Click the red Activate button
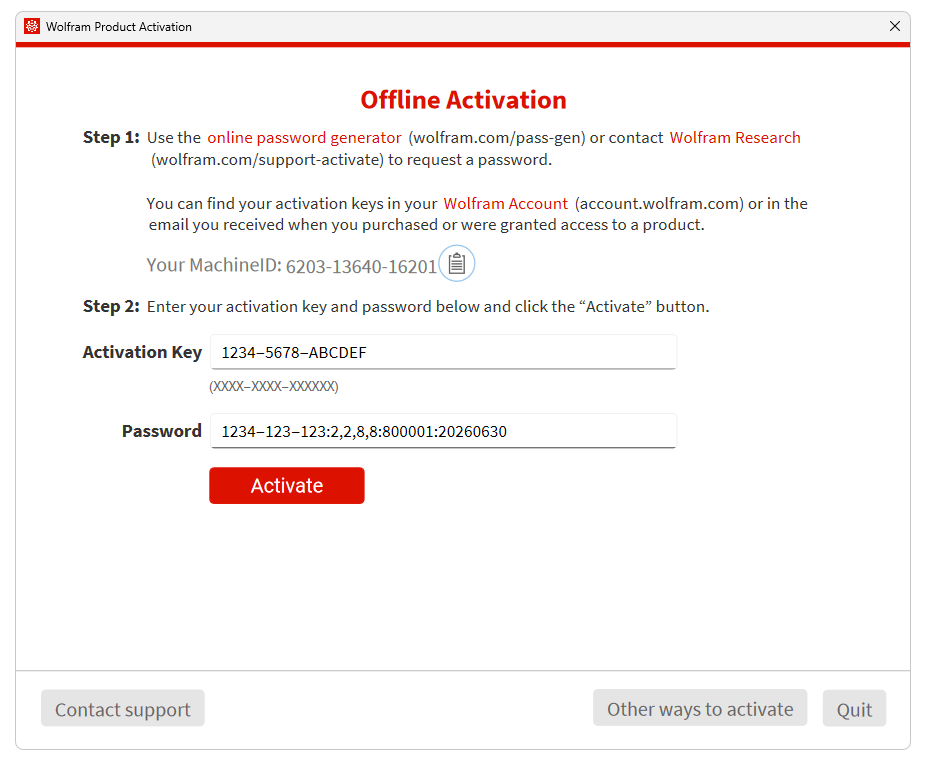 pos(287,486)
